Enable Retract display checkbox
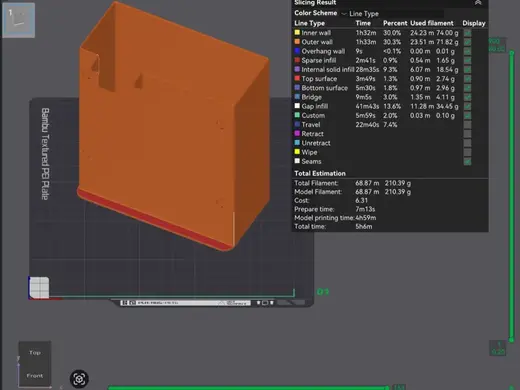The image size is (520, 390). click(x=467, y=134)
